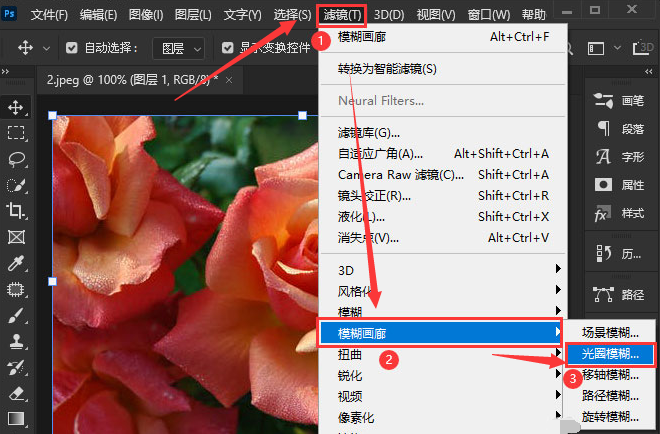Open the 样式 styles panel

coord(619,213)
